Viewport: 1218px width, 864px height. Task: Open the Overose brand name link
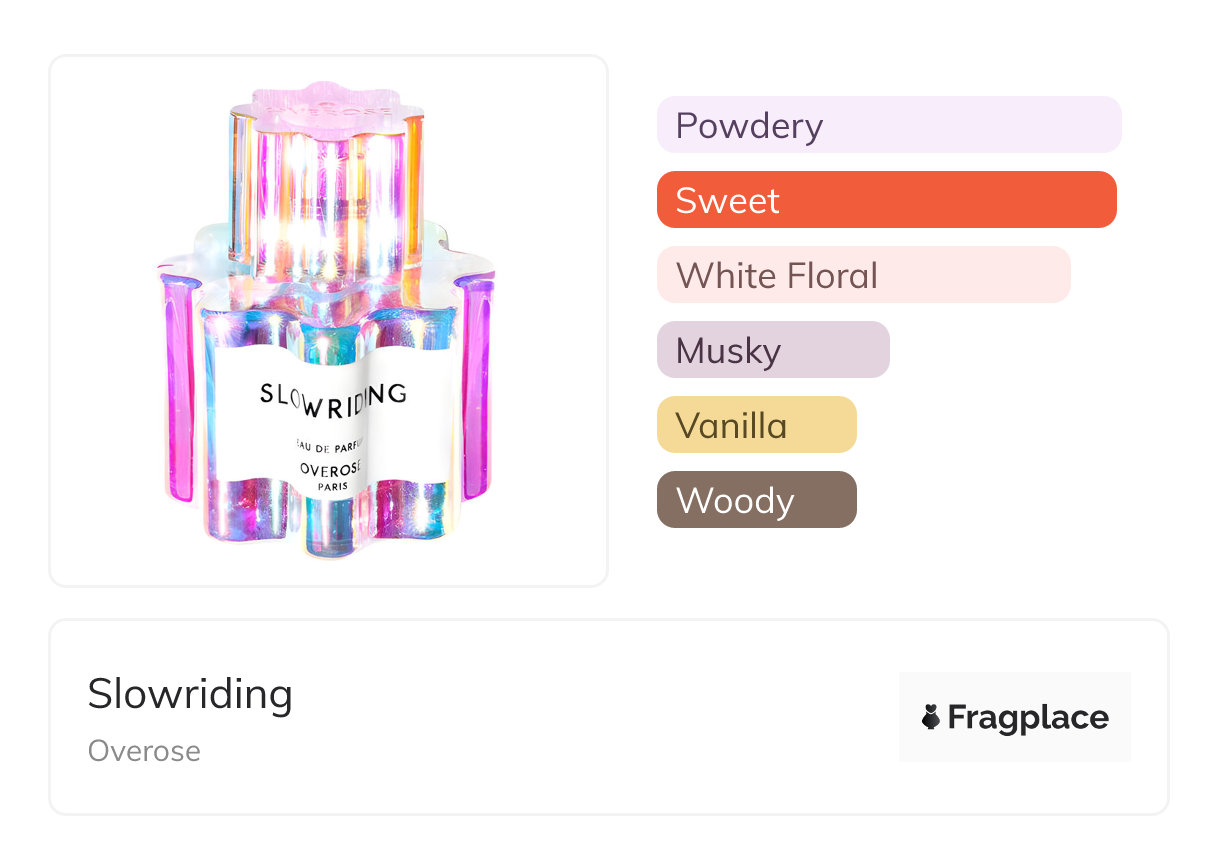pyautogui.click(x=144, y=751)
